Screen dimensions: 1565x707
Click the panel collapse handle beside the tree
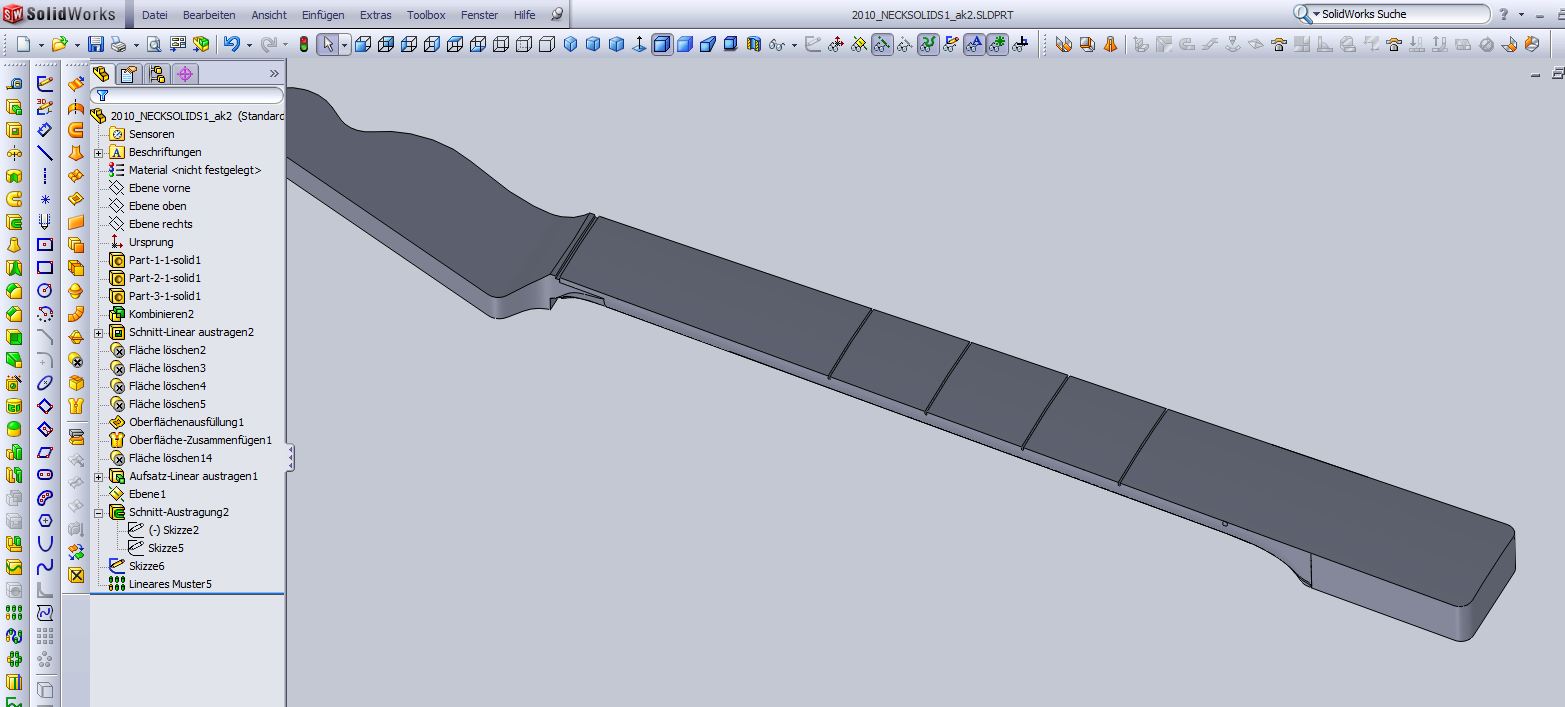coord(290,458)
